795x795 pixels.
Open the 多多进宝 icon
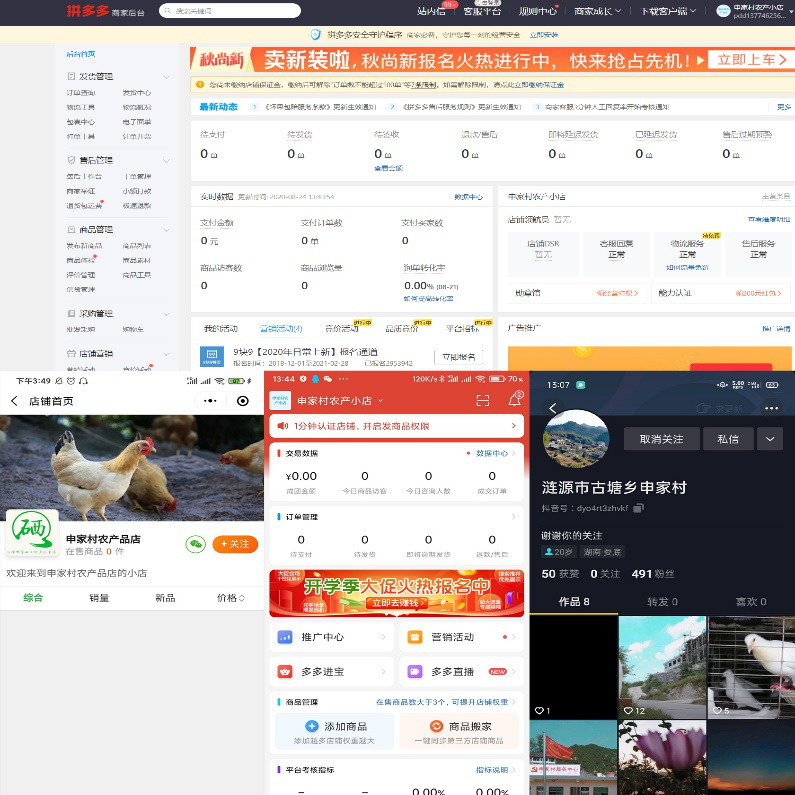pyautogui.click(x=285, y=671)
